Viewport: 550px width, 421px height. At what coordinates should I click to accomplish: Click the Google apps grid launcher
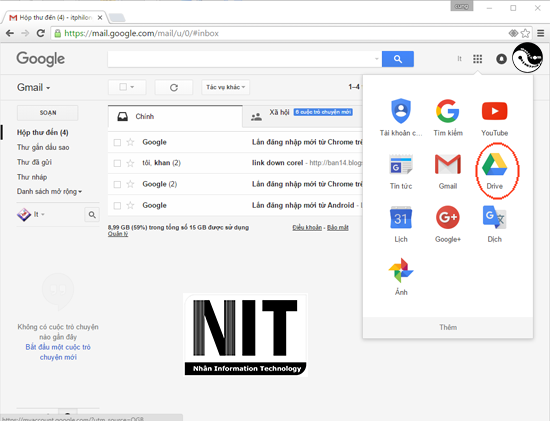point(477,59)
